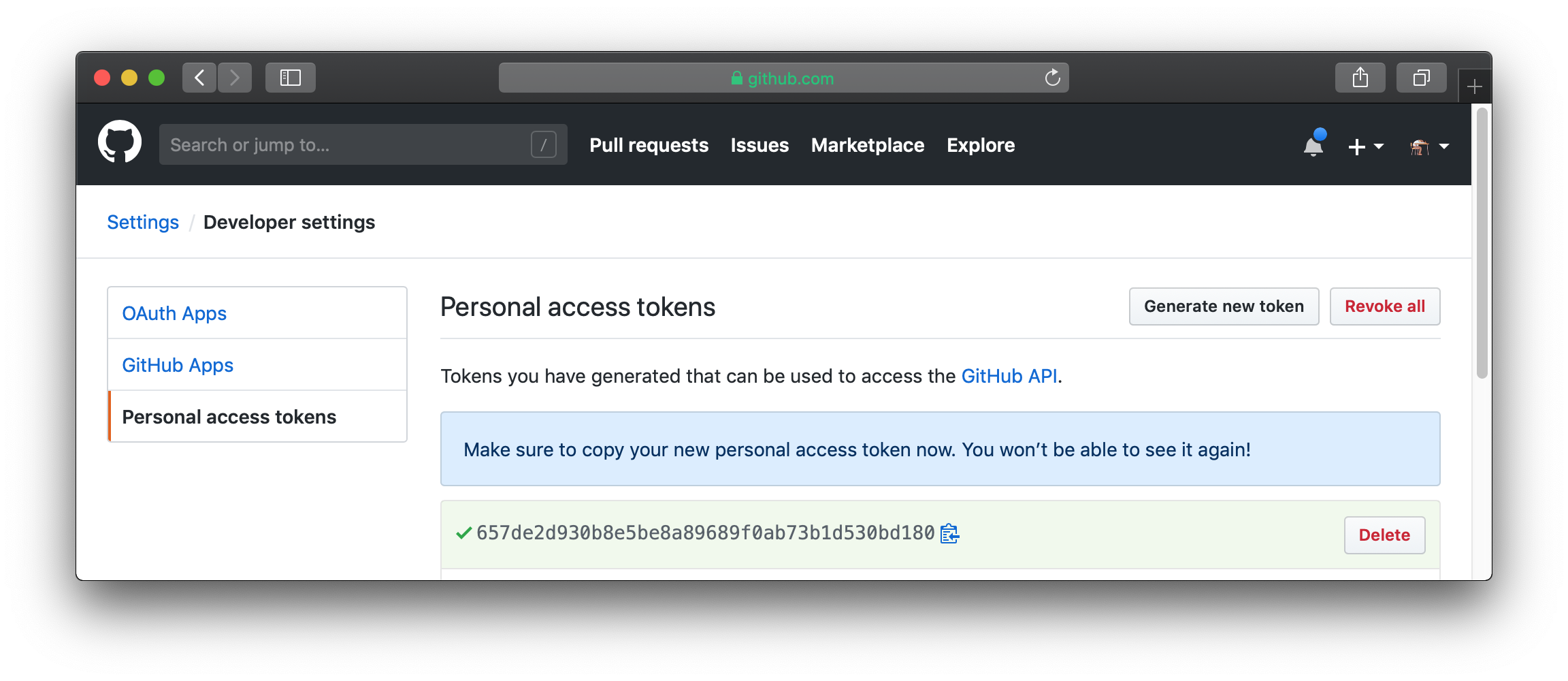Copy the token with the clipboard icon
This screenshot has width=1568, height=681.
(x=949, y=533)
